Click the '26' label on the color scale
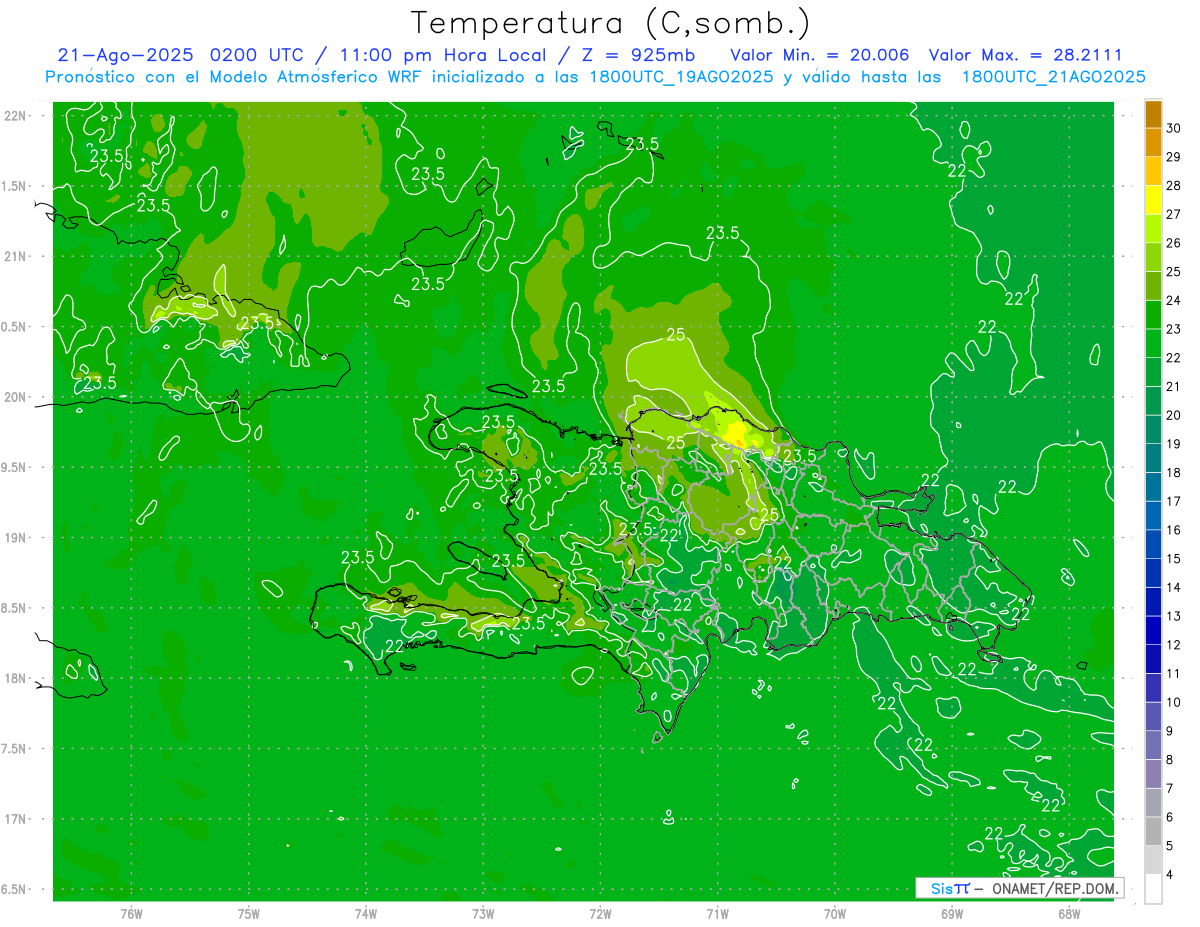Viewport: 1200px width, 927px height. [x=1174, y=243]
